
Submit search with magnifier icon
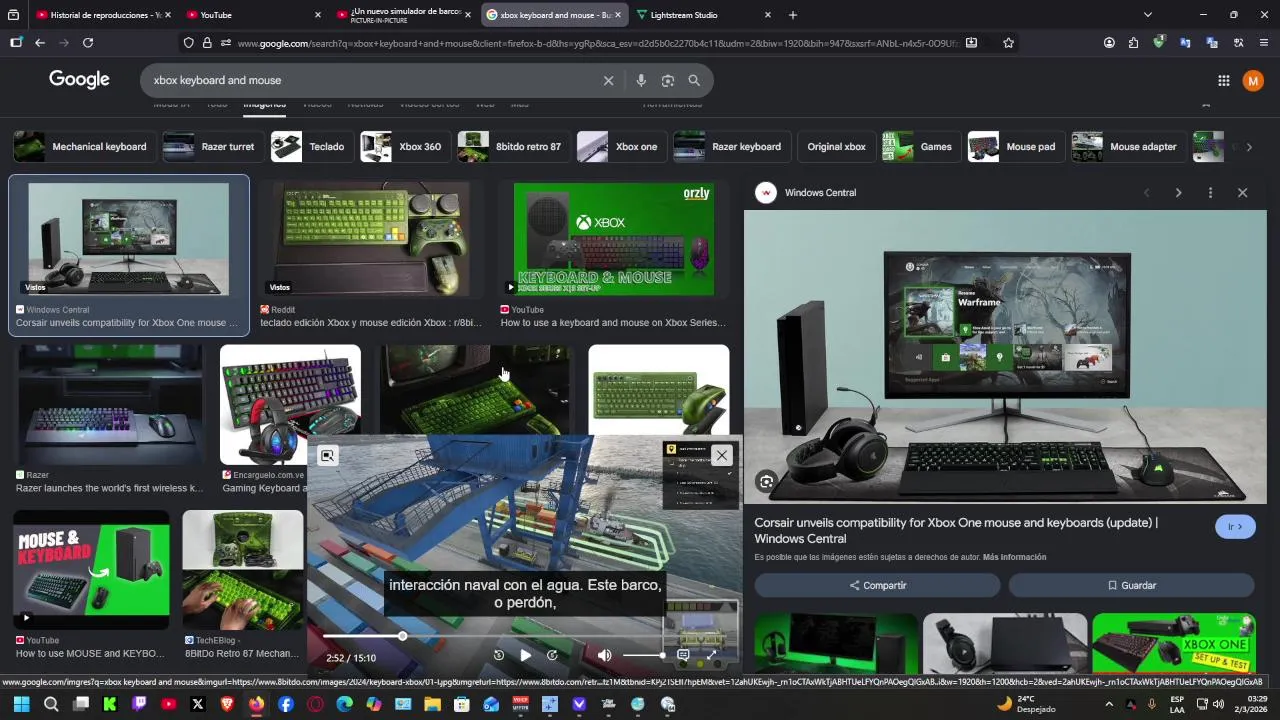tap(694, 81)
